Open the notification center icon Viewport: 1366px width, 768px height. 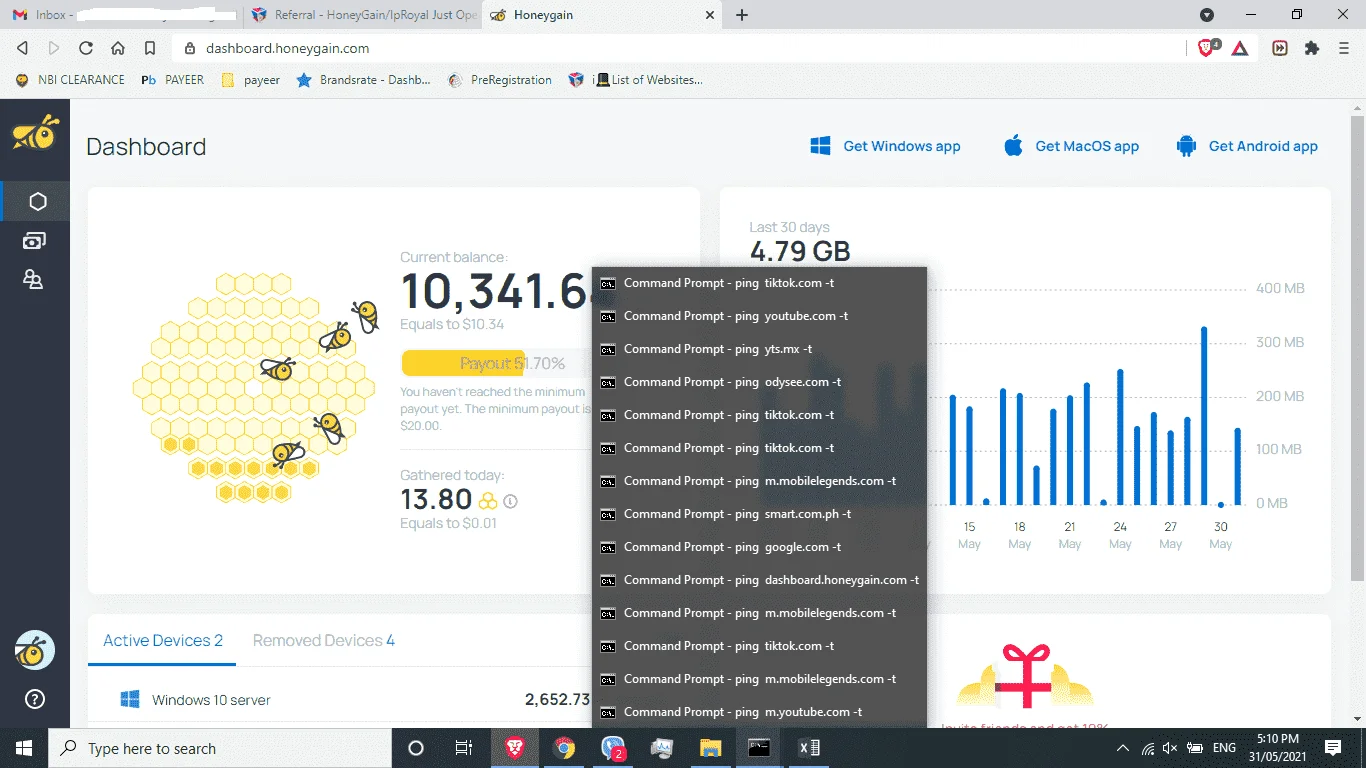pyautogui.click(x=1333, y=748)
